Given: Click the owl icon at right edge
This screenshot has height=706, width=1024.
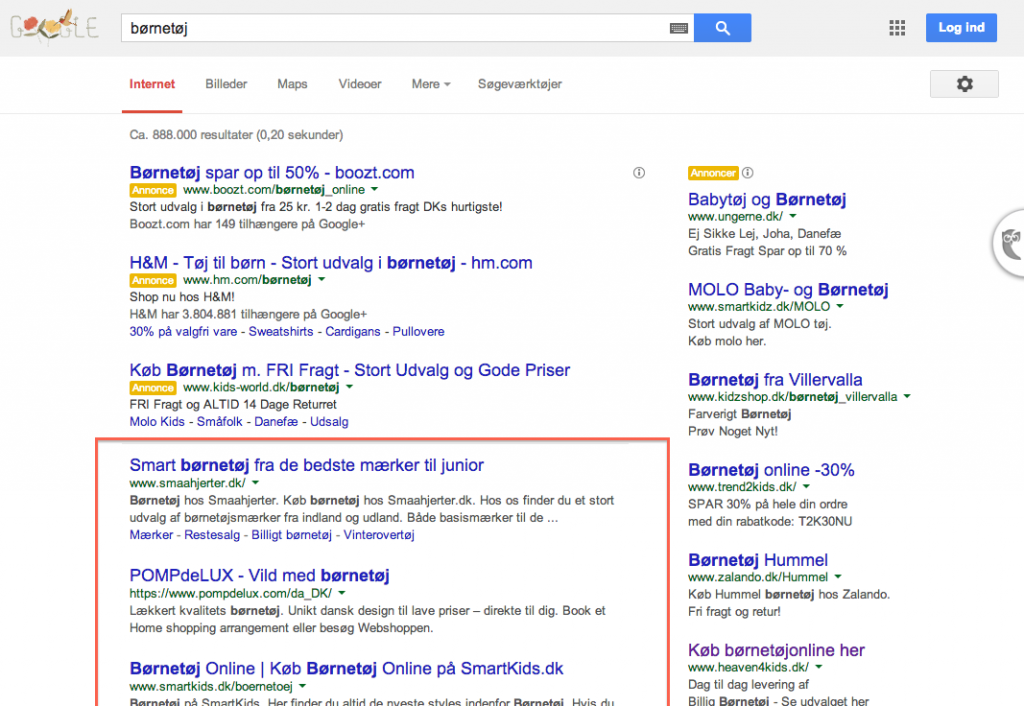Looking at the screenshot, I should point(1012,242).
